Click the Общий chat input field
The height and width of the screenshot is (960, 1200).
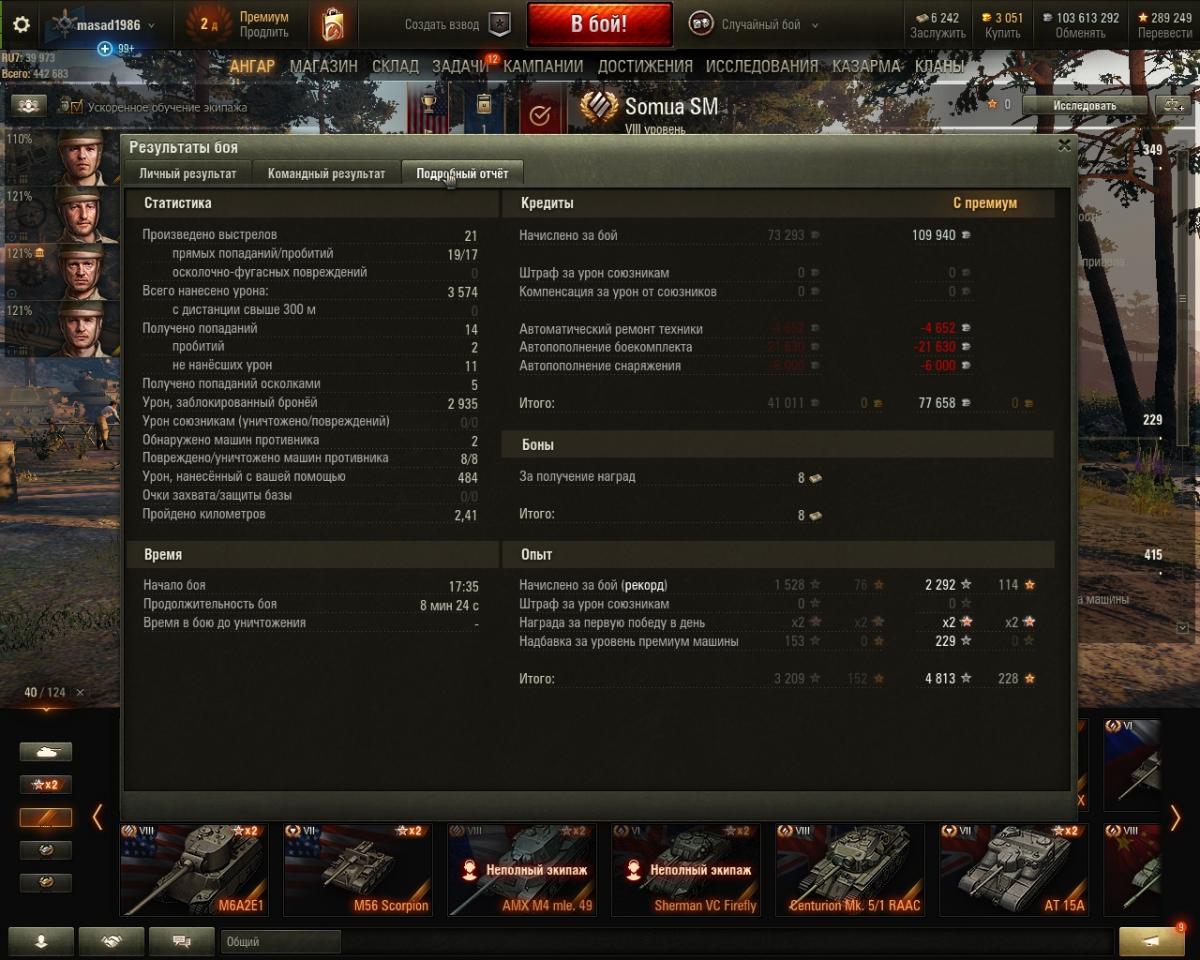coord(281,941)
